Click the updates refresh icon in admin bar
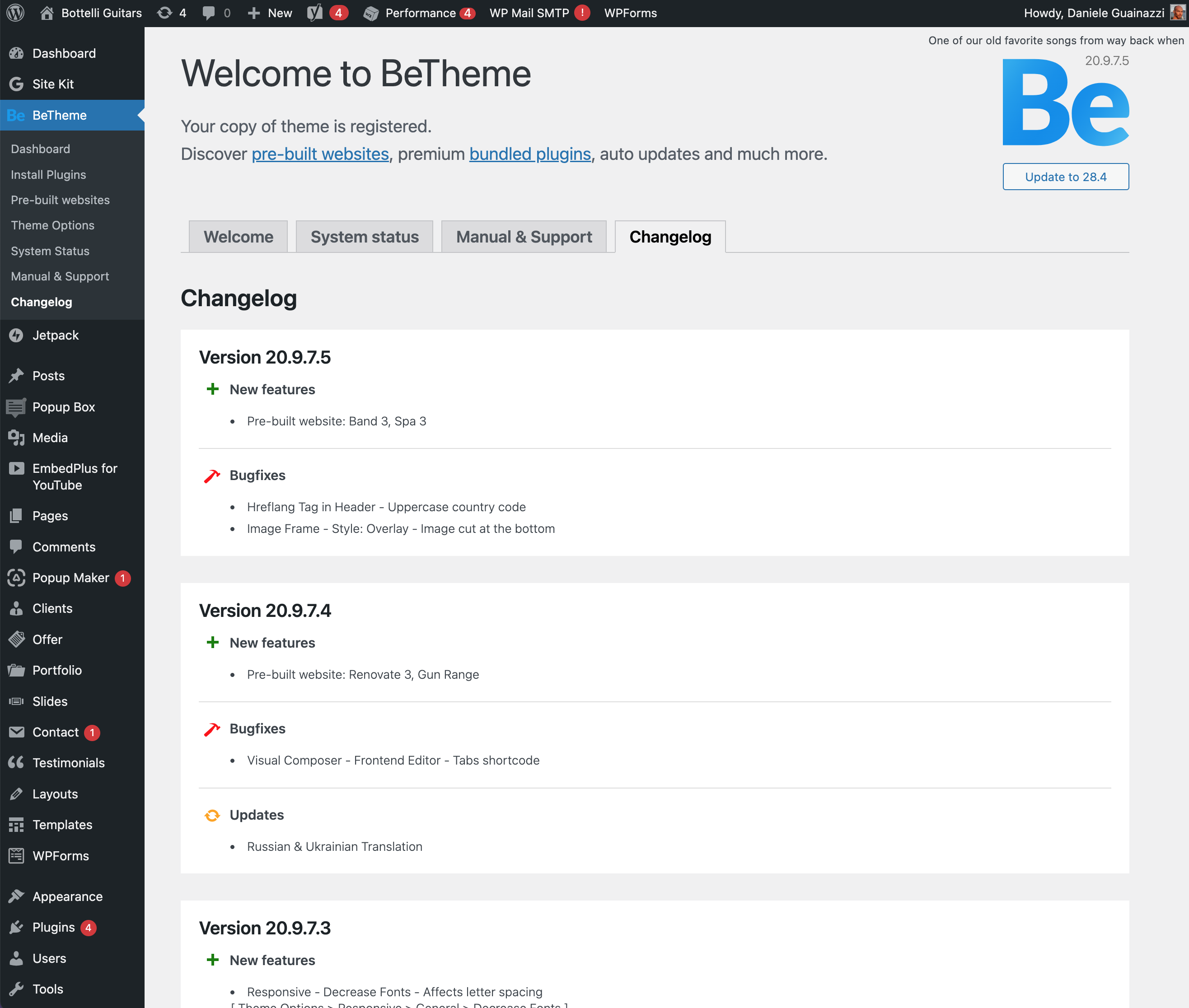1189x1008 pixels. [164, 13]
